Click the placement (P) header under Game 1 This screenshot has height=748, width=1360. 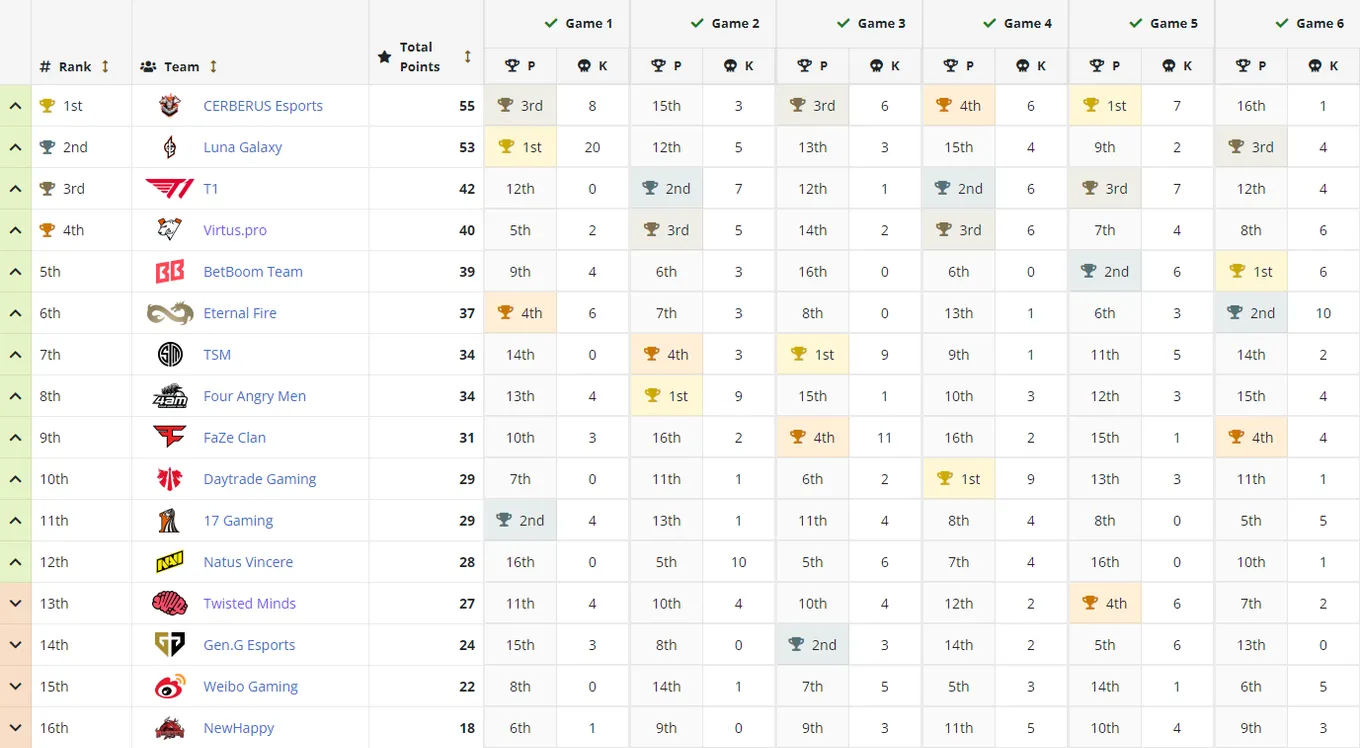click(x=520, y=65)
